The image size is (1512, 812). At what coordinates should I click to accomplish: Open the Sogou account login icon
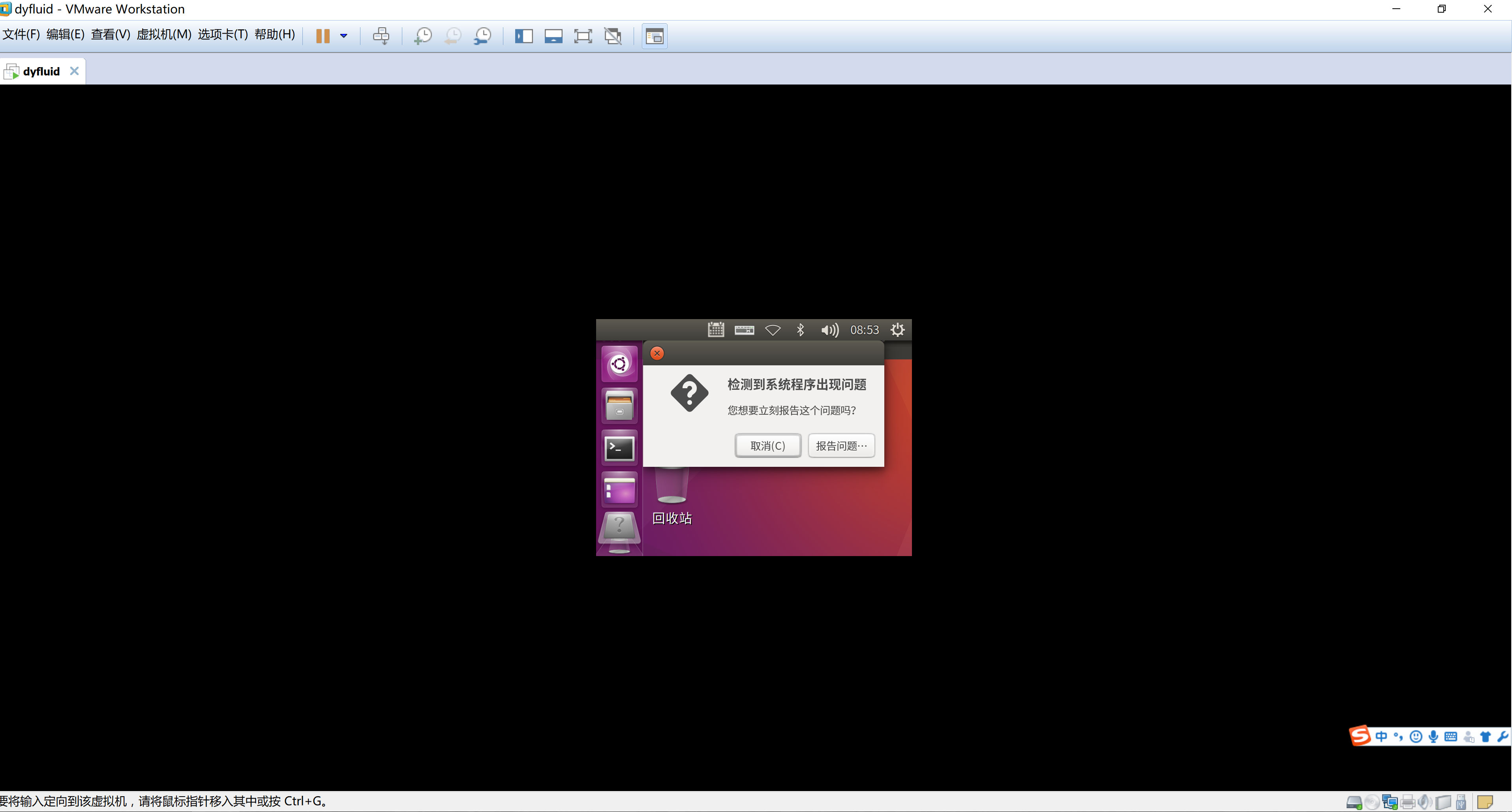(1469, 737)
